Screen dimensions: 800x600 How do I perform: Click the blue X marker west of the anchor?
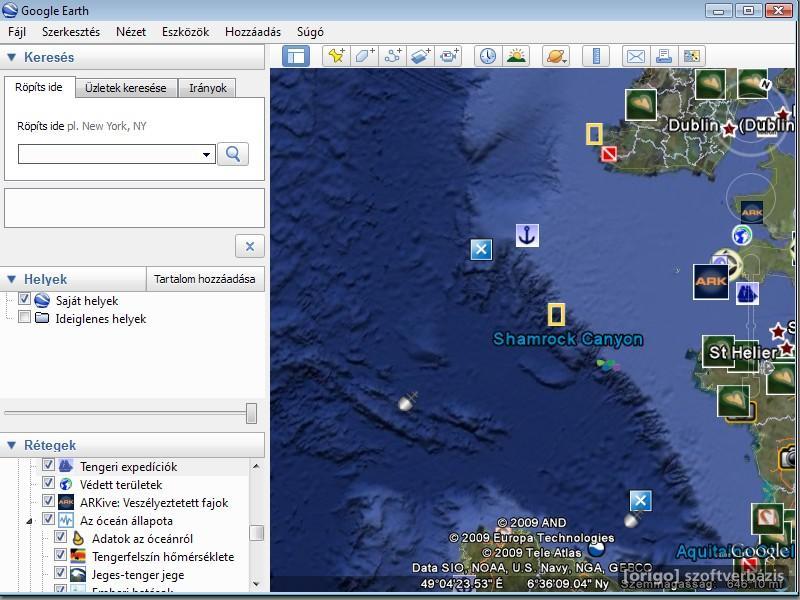click(481, 249)
